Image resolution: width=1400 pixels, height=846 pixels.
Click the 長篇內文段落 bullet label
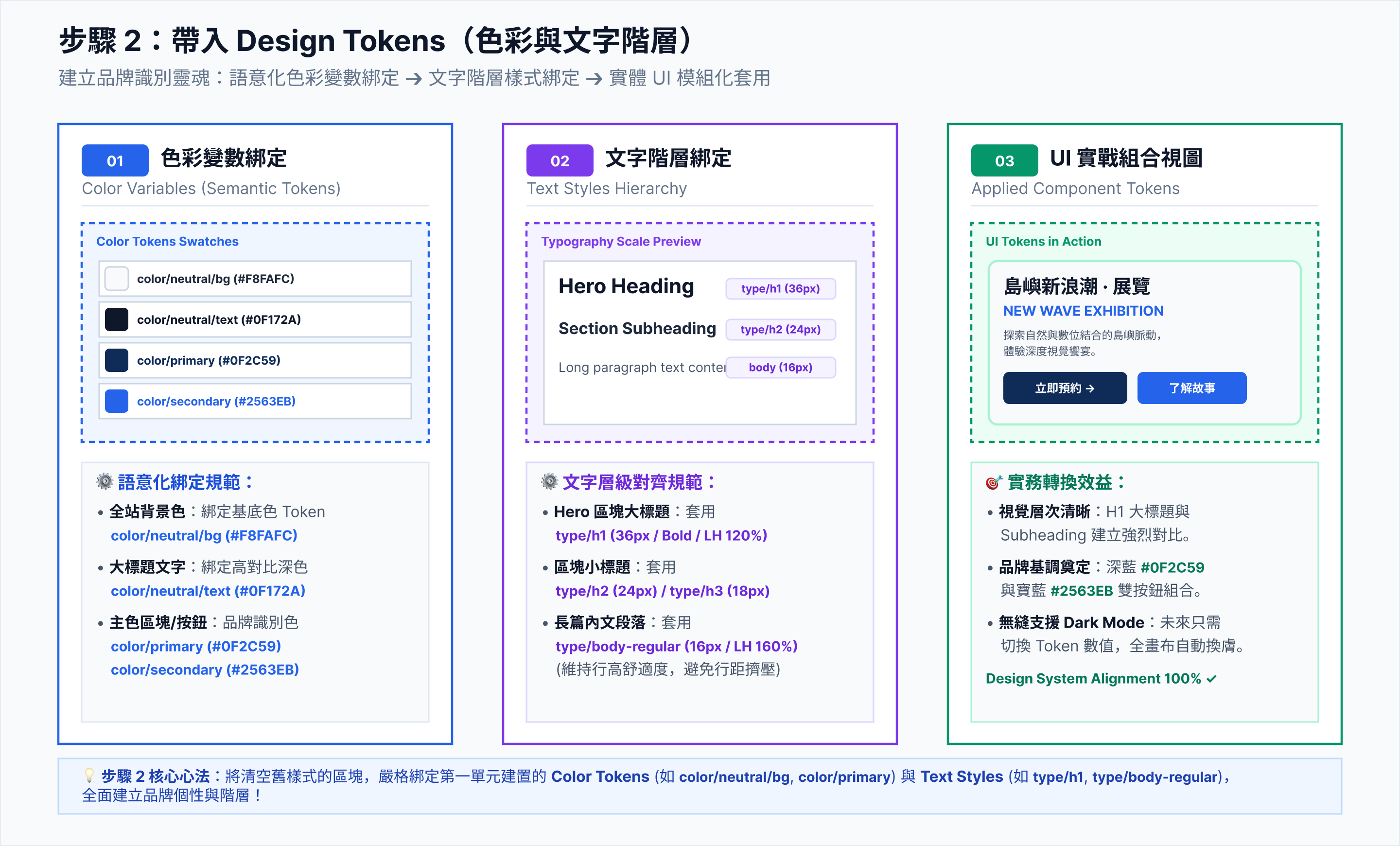599,622
